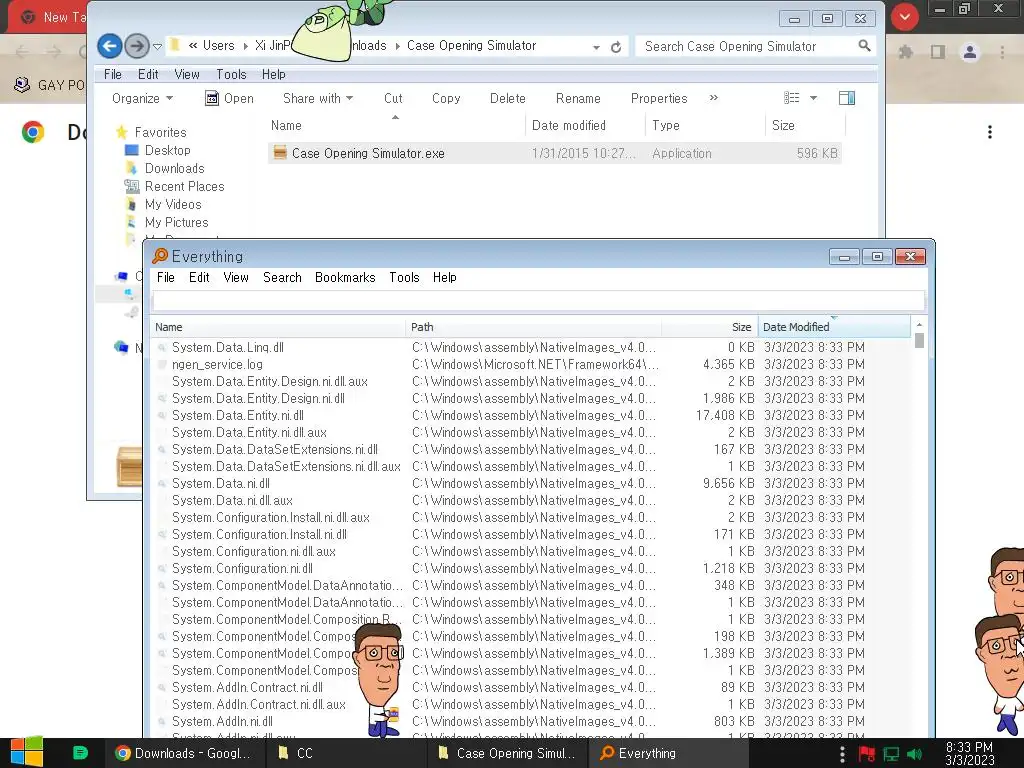1024x768 pixels.
Task: Click Properties in Explorer toolbar
Action: click(x=659, y=98)
